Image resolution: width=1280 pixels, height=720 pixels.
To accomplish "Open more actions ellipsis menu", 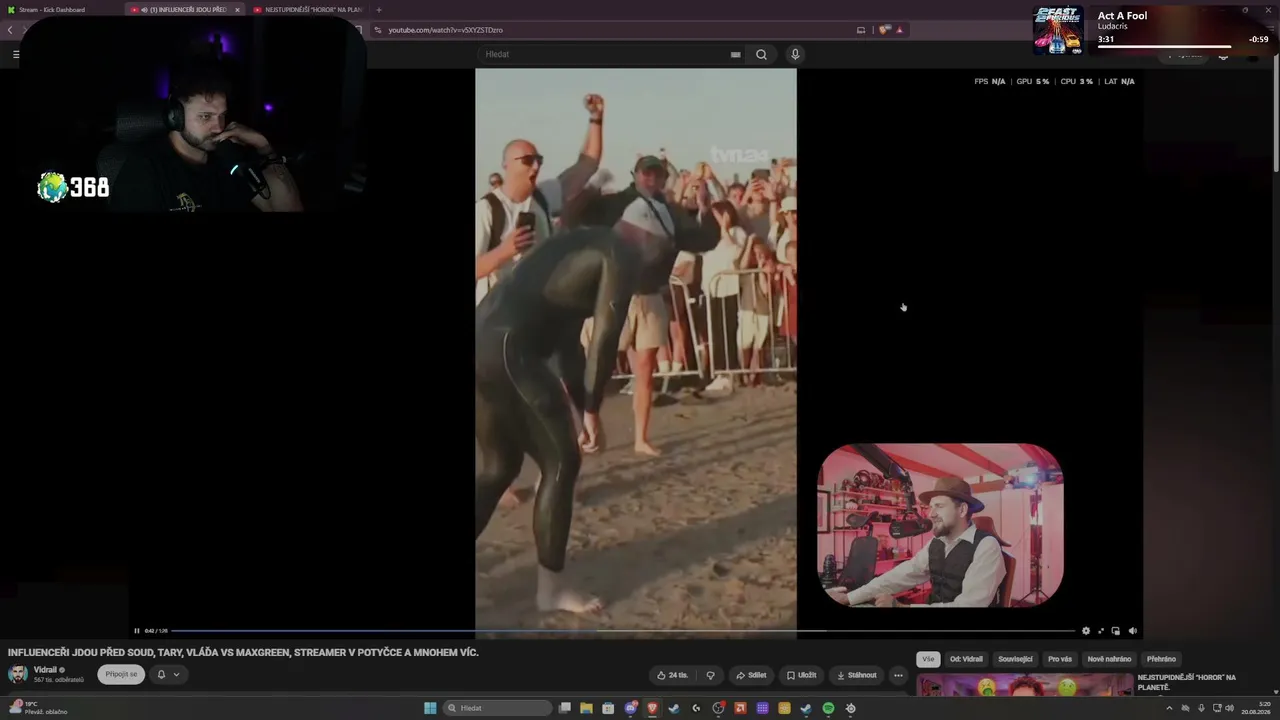I will [898, 675].
